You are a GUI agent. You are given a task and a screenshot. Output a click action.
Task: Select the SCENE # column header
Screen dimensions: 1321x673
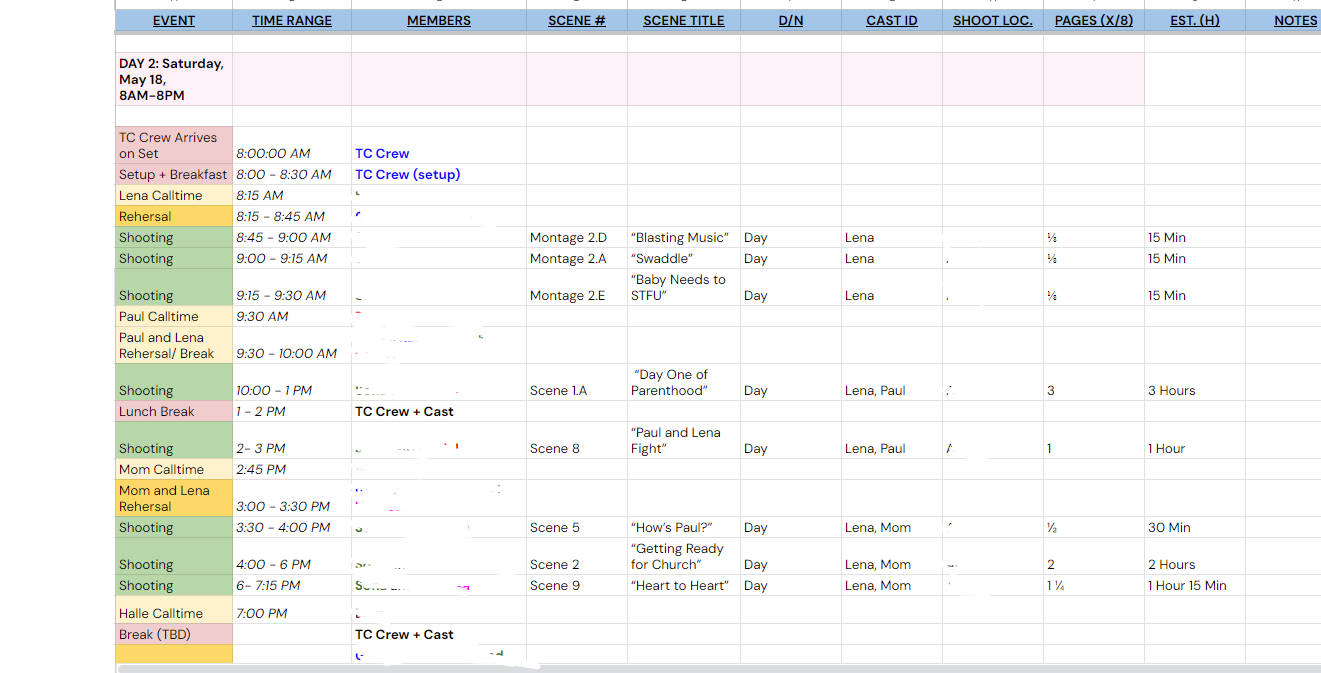tap(577, 20)
